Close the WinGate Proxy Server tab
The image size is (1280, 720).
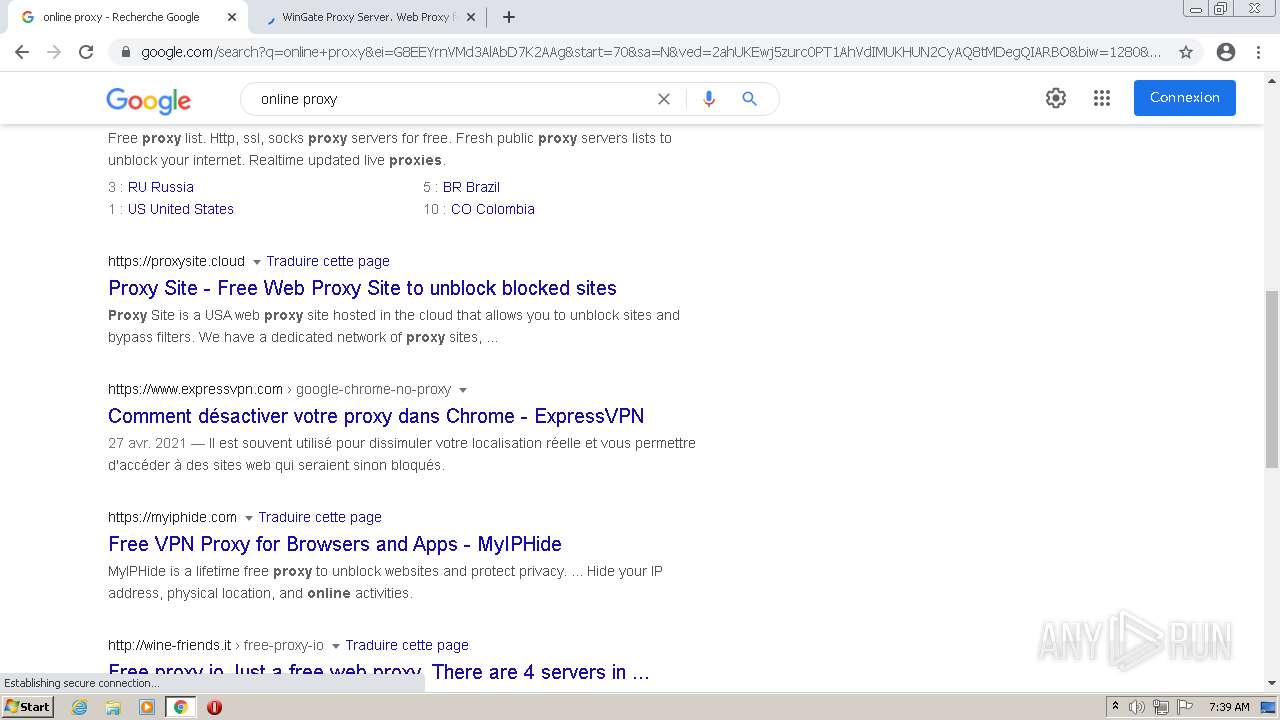pos(471,17)
